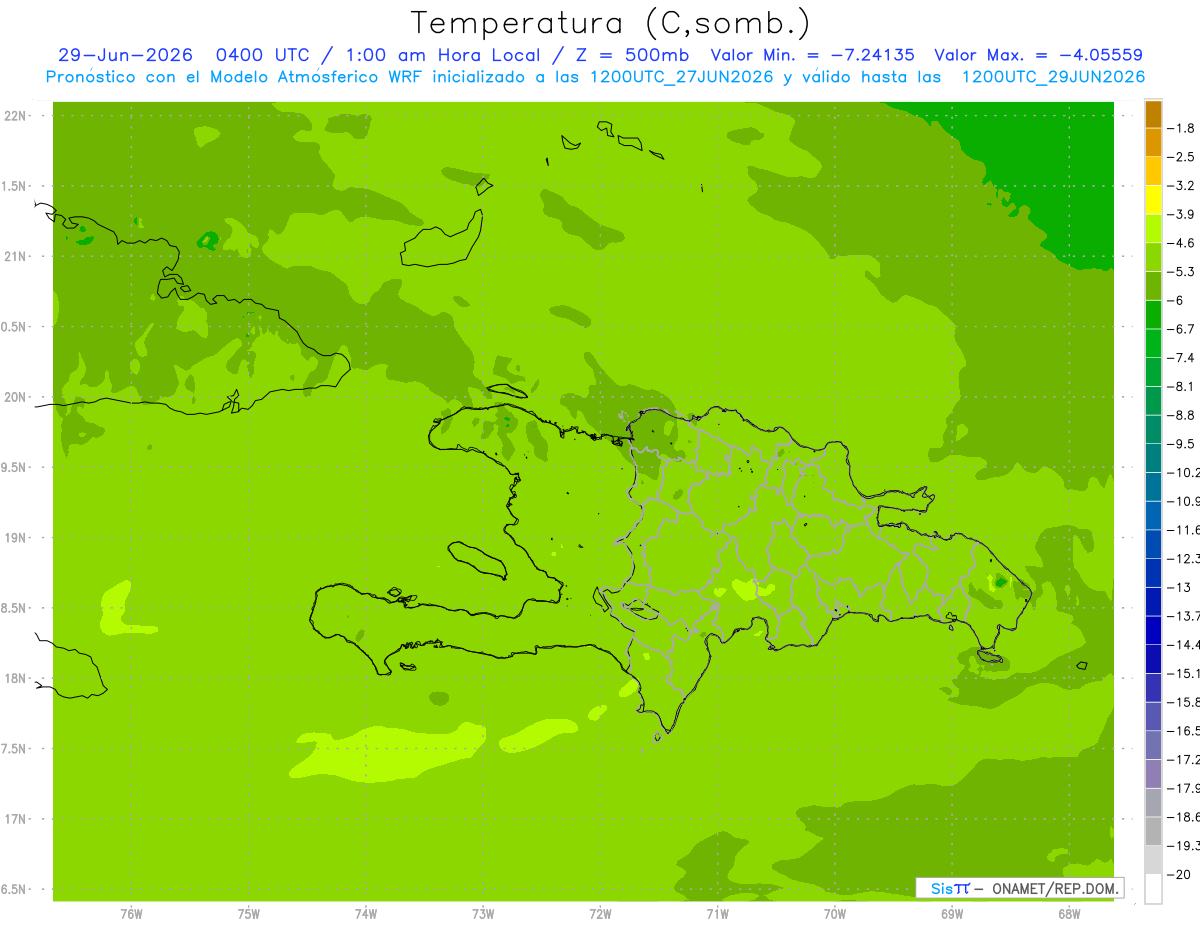Image resolution: width=1200 pixels, height=927 pixels.
Task: Click the '-7.4' legend value
Action: (1181, 358)
